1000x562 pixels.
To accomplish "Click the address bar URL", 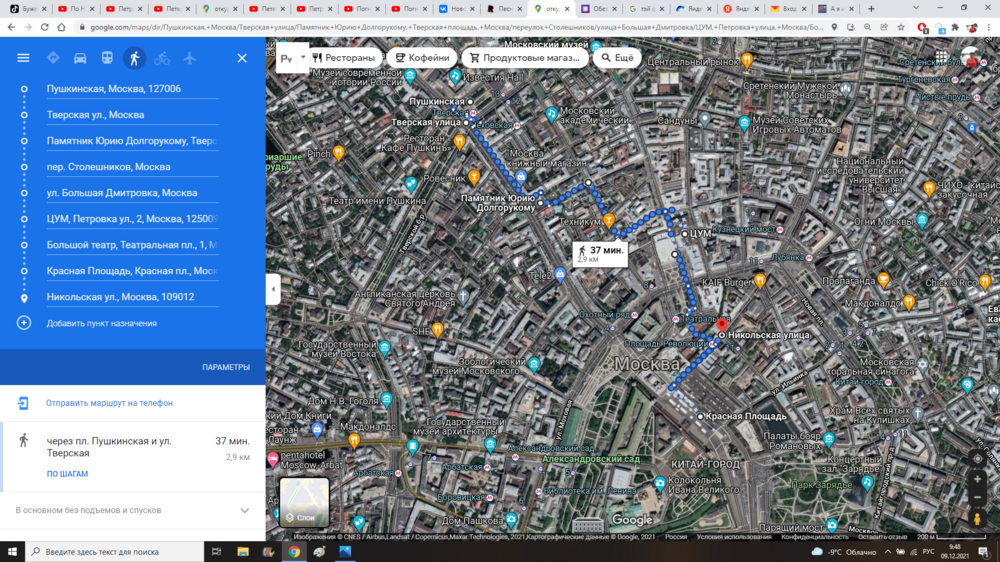I will [457, 27].
